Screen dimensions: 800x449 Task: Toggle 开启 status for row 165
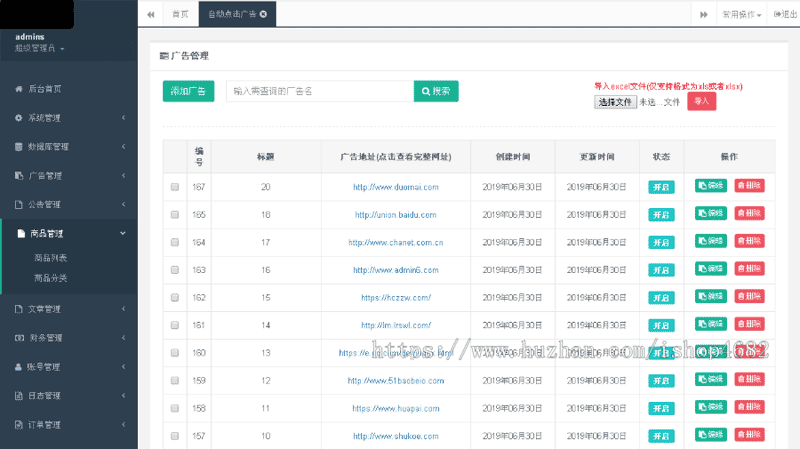point(661,215)
